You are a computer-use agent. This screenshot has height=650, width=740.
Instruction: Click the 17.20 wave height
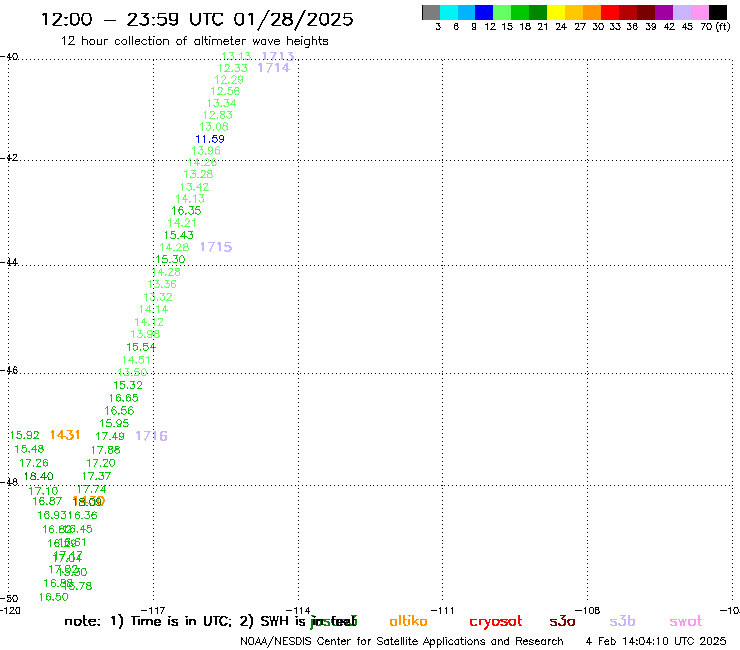[101, 463]
